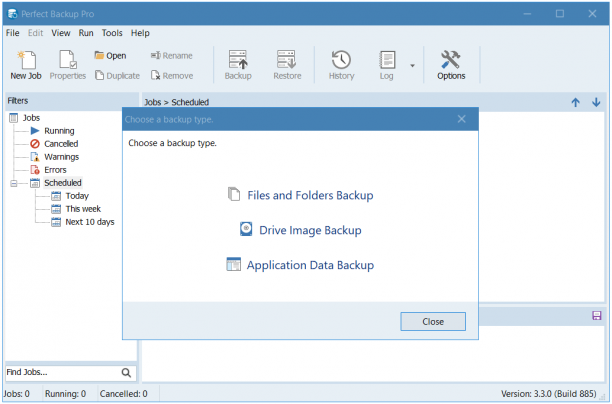Collapse the Scheduled tree node
The image size is (612, 404).
coord(14,183)
